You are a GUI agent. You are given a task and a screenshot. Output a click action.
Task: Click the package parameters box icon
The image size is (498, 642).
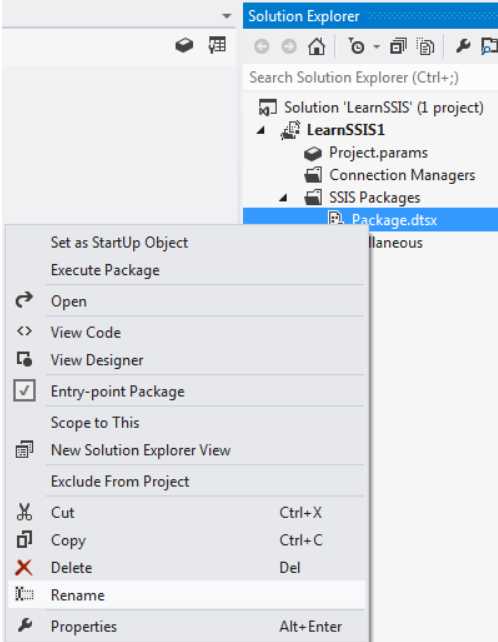pyautogui.click(x=184, y=45)
